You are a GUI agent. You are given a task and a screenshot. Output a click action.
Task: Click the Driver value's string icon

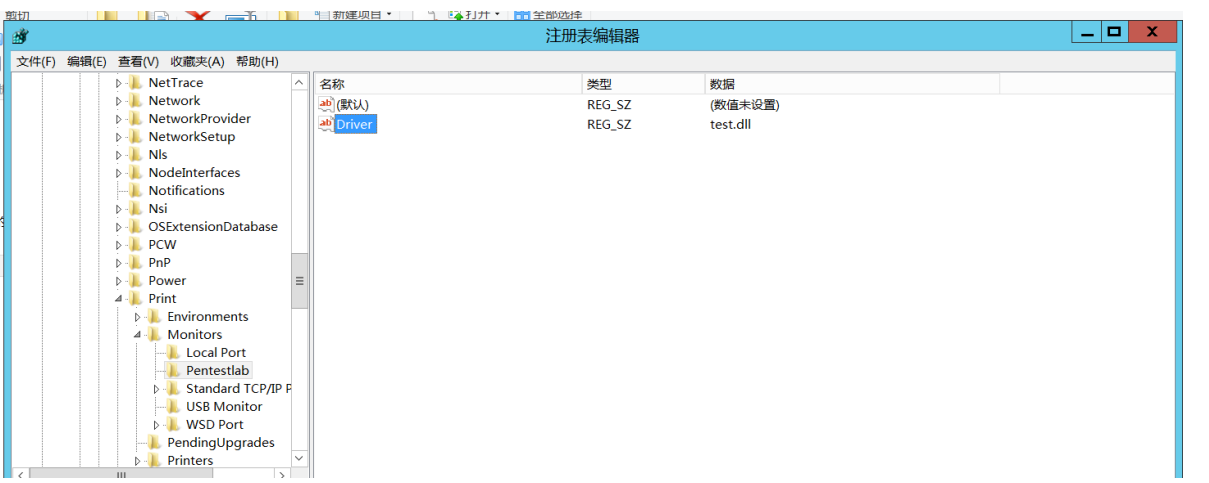click(x=325, y=124)
